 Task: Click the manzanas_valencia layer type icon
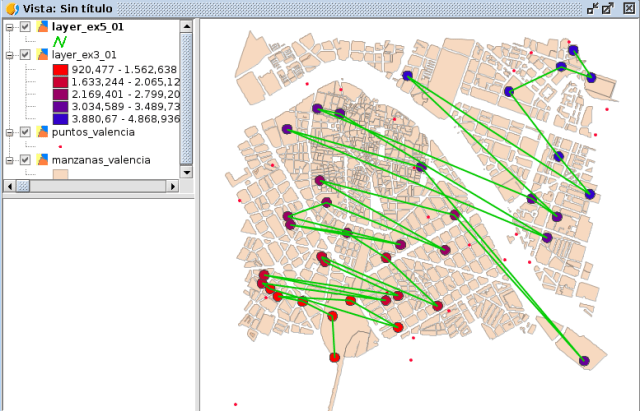point(41,159)
